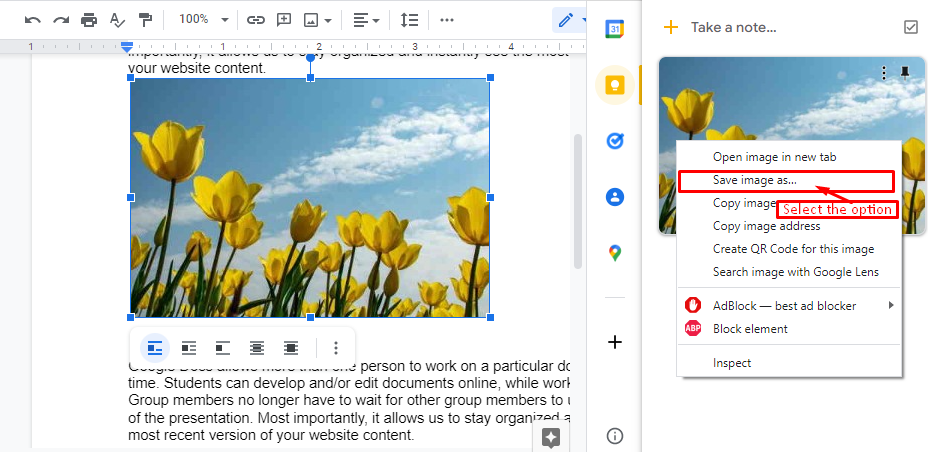The width and height of the screenshot is (928, 452).
Task: Click new list checkbox in Keep
Action: tap(910, 27)
